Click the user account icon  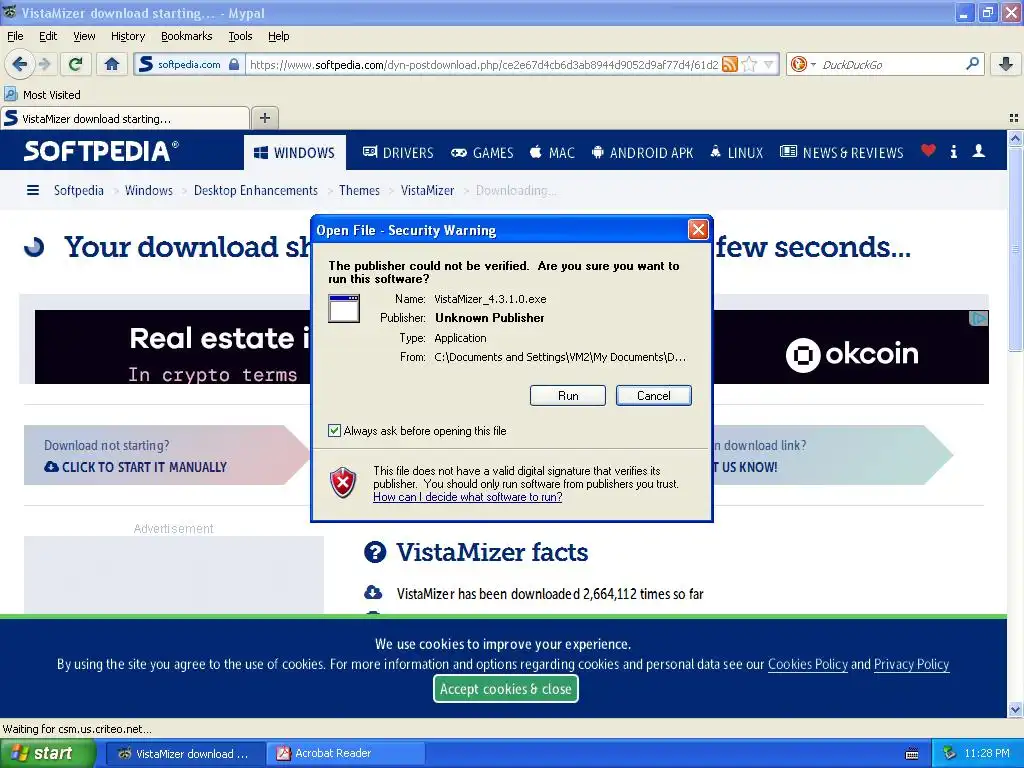[x=978, y=151]
